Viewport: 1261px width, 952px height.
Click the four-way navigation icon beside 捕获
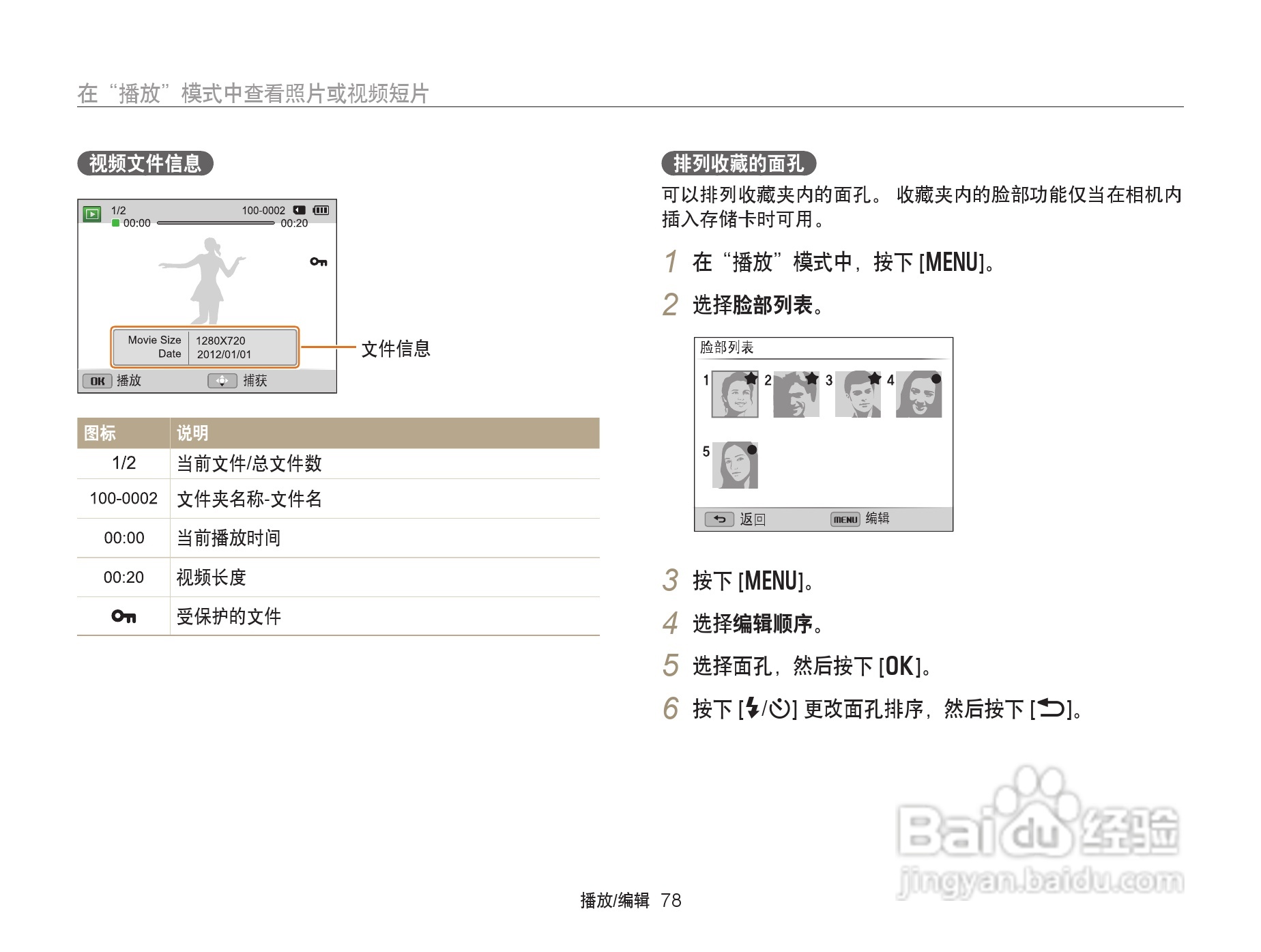tap(222, 381)
